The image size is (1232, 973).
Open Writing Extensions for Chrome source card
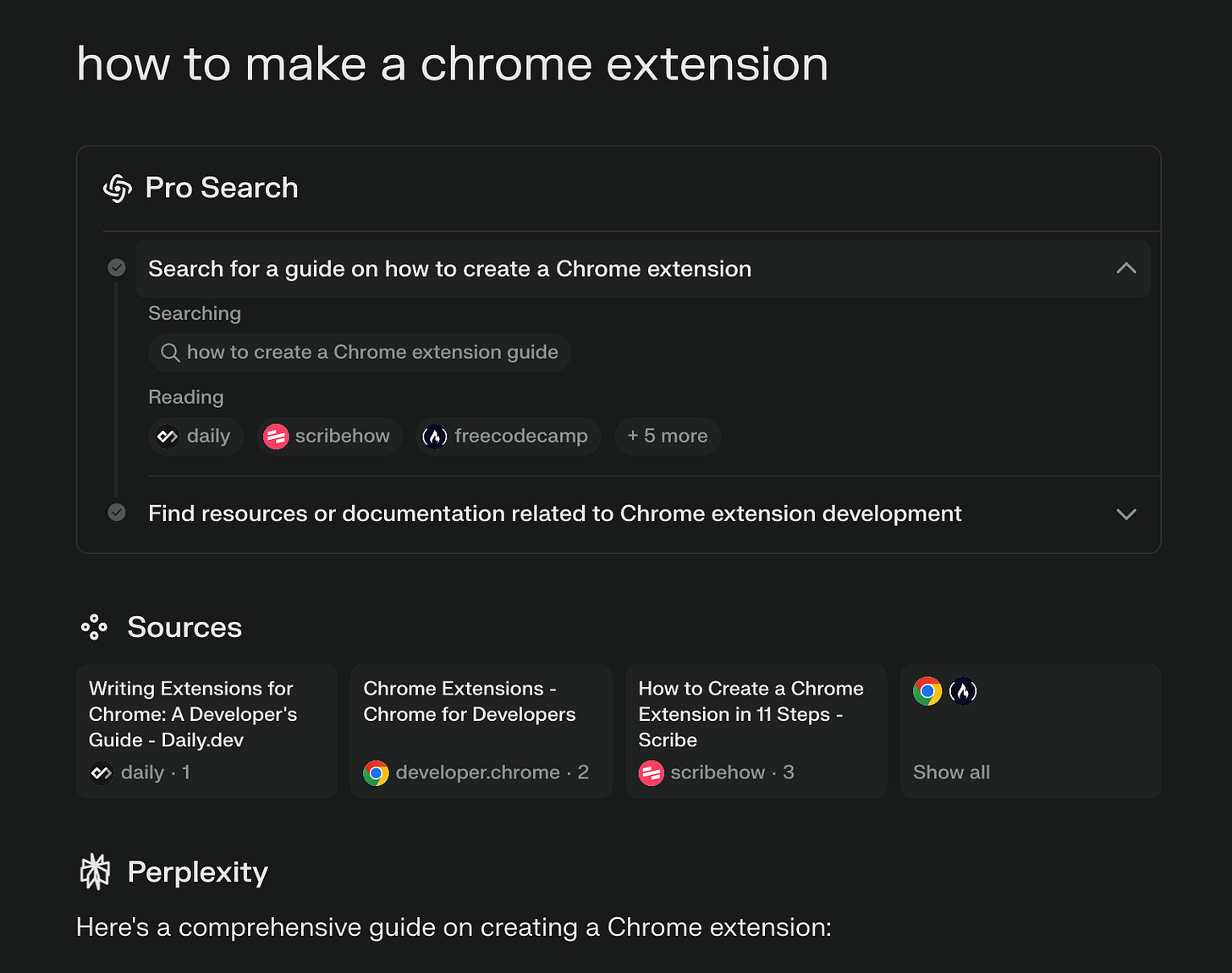point(206,730)
